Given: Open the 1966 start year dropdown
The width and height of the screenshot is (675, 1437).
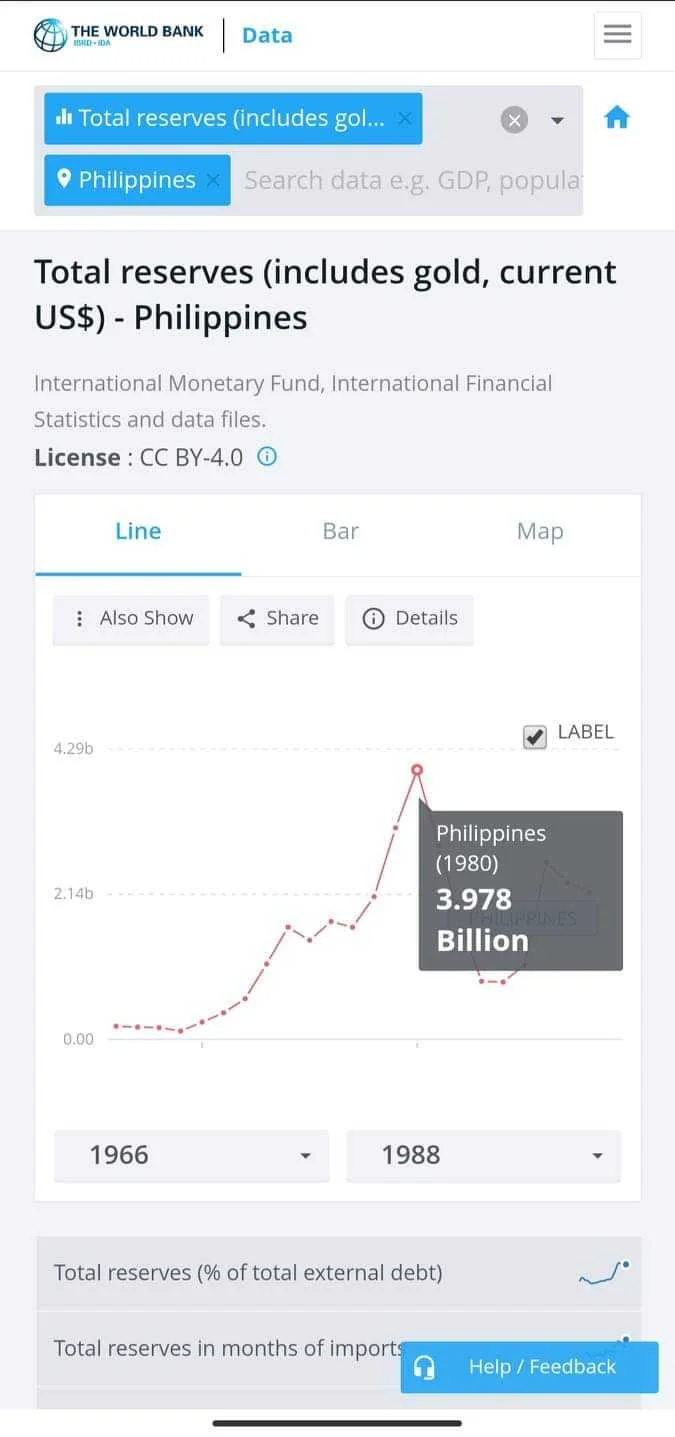Looking at the screenshot, I should tap(191, 1156).
